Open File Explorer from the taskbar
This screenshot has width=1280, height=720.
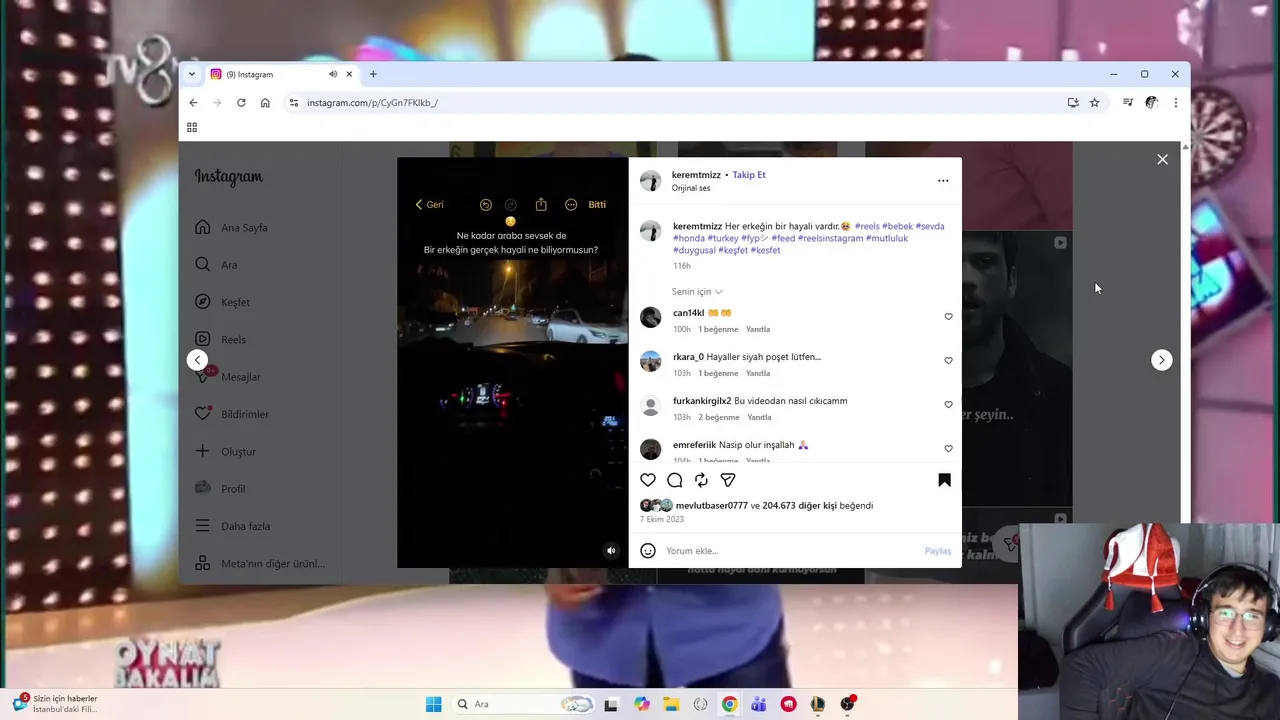[x=671, y=704]
